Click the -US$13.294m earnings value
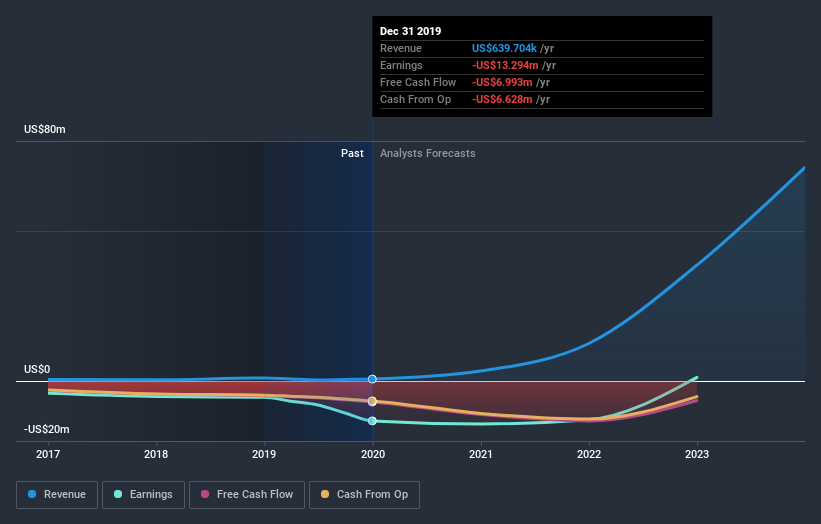 tap(505, 65)
